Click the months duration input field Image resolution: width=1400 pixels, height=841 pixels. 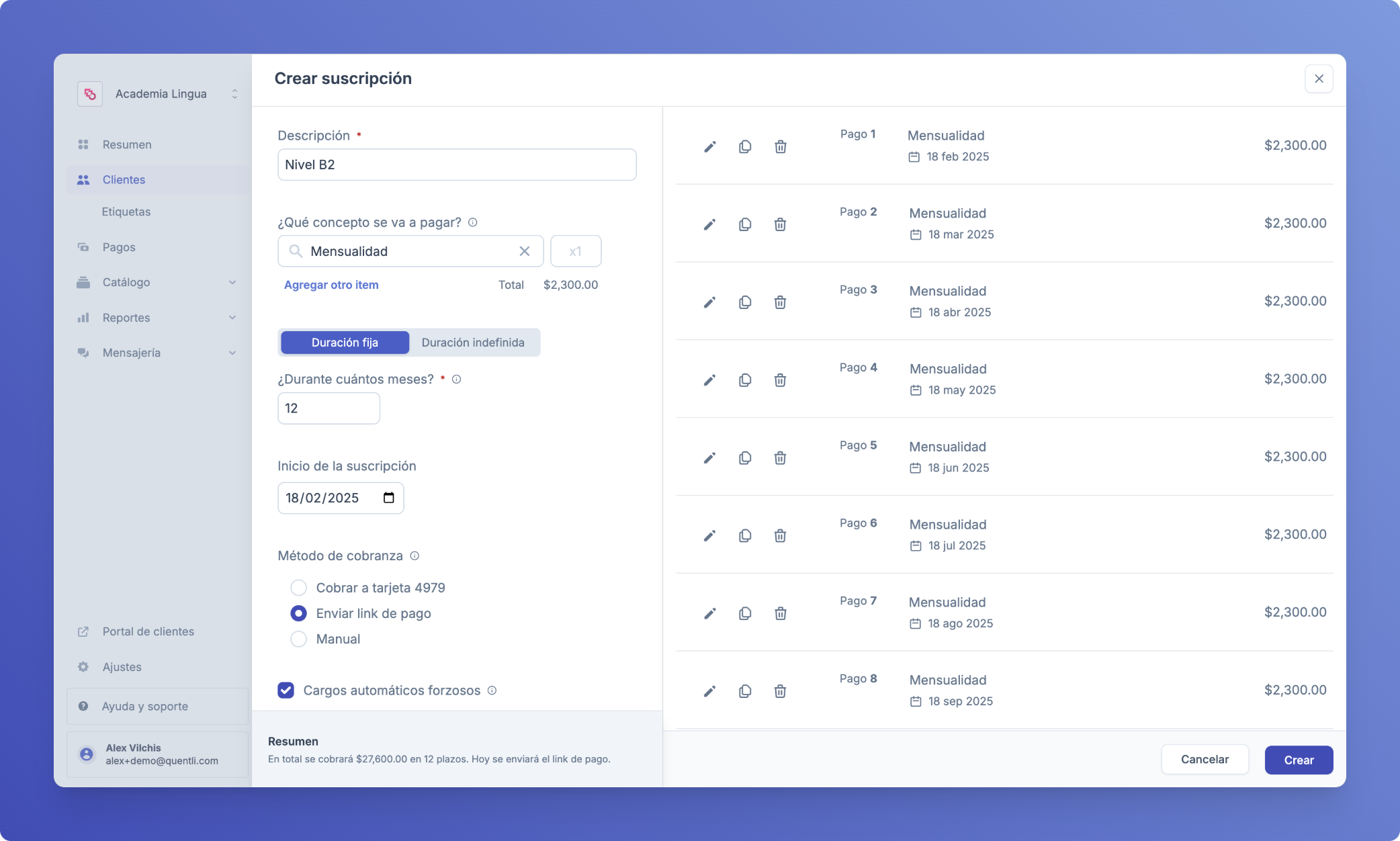pyautogui.click(x=329, y=408)
